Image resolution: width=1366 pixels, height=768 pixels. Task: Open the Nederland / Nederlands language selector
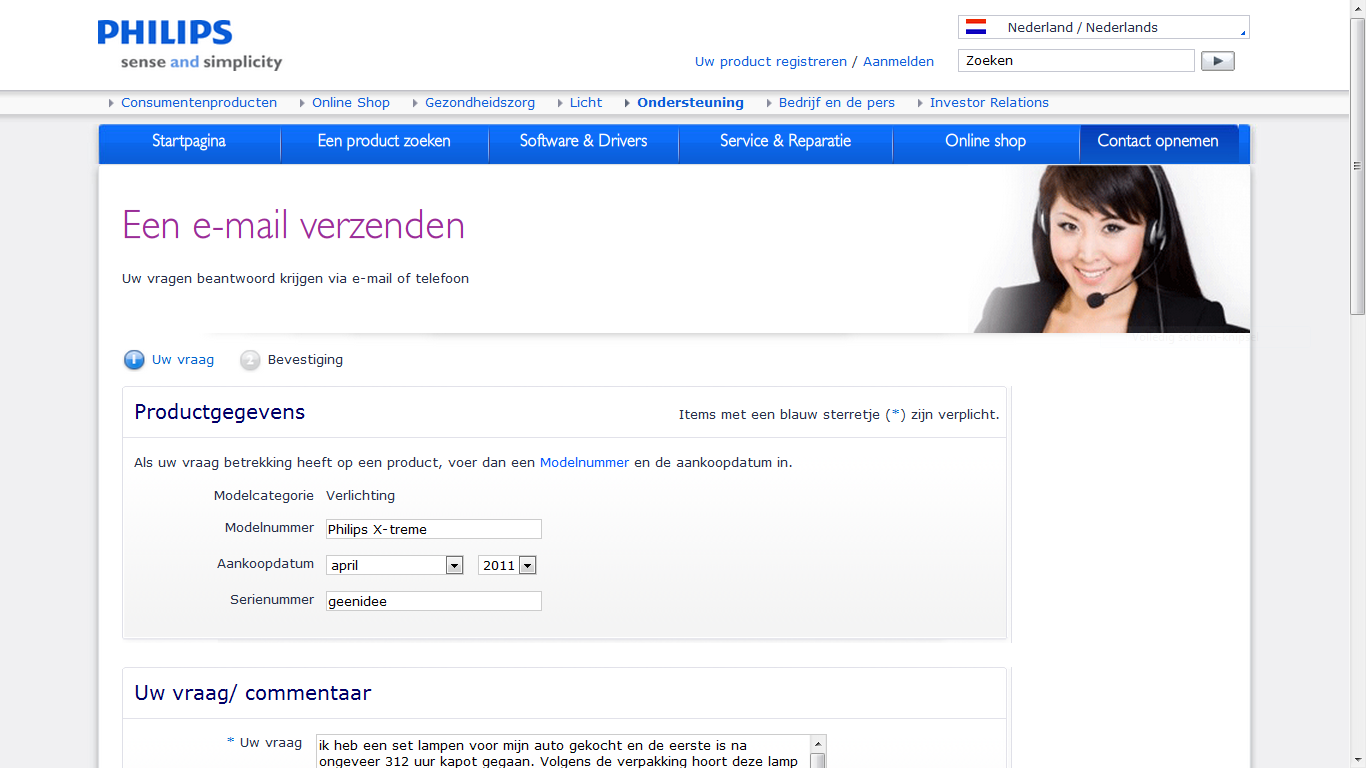pyautogui.click(x=1100, y=27)
